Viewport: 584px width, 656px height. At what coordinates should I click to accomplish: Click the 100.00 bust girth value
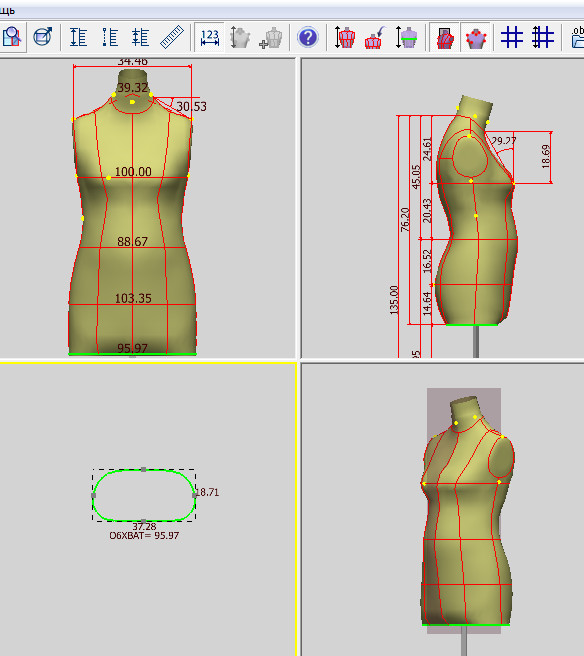coord(133,172)
